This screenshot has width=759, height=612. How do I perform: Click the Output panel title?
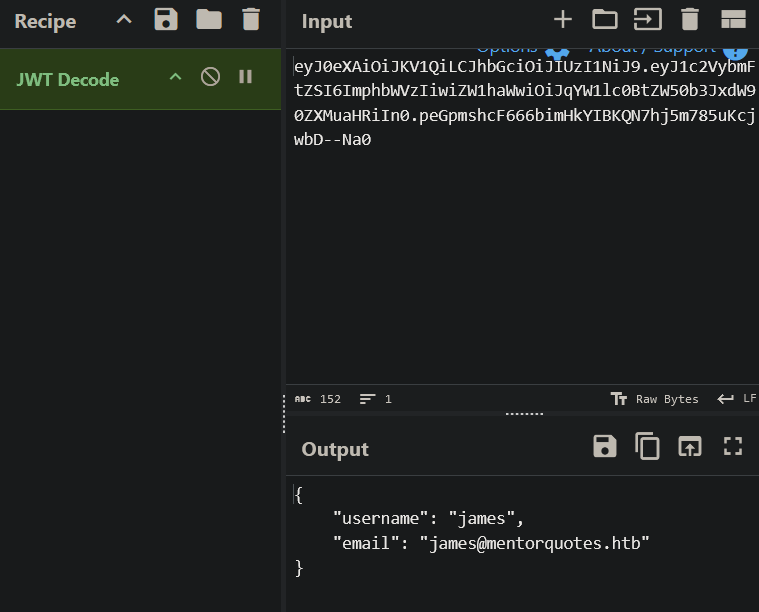335,449
